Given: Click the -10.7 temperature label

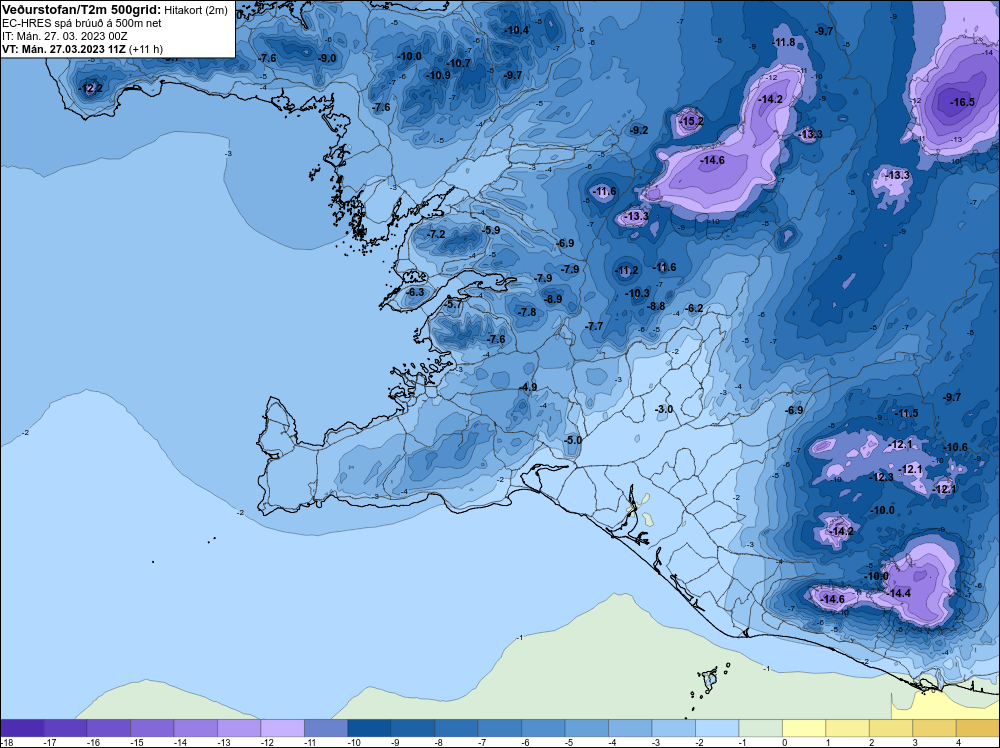Looking at the screenshot, I should [x=459, y=63].
